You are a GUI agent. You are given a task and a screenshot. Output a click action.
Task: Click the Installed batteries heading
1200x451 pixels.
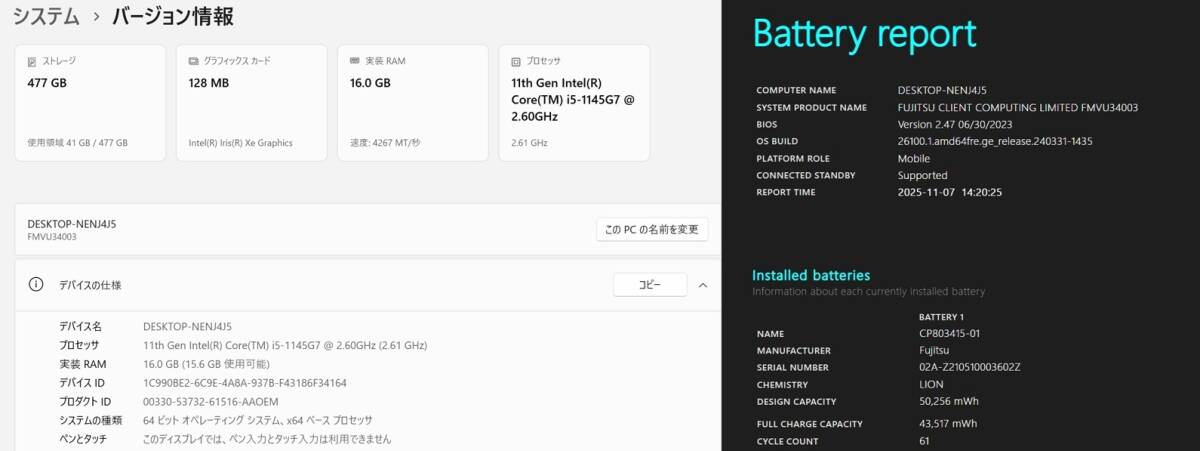point(811,275)
